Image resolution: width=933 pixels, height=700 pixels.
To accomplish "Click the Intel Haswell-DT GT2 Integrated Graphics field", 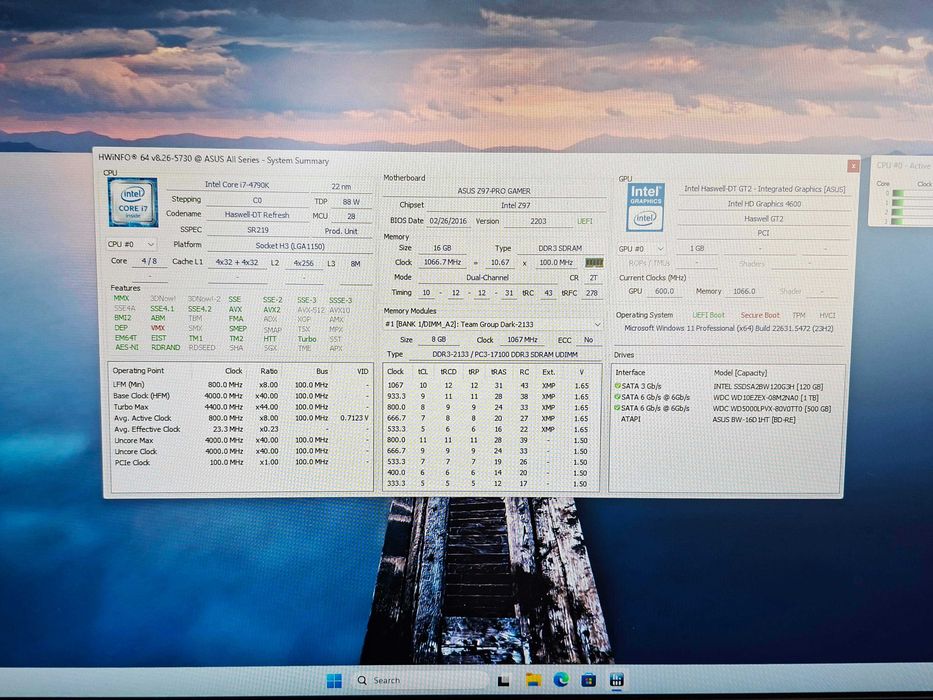I will point(764,189).
